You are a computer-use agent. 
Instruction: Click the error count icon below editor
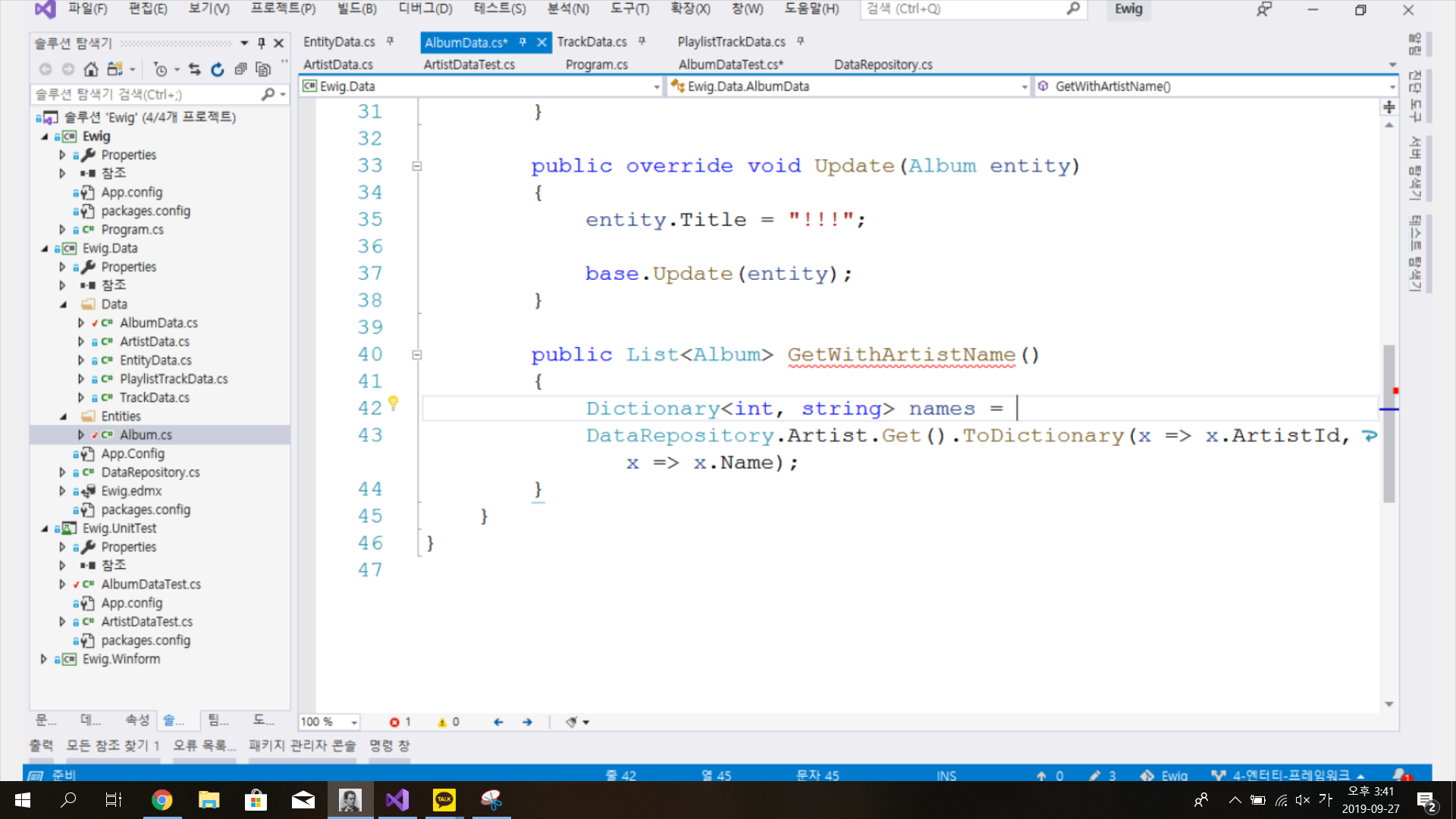click(394, 722)
